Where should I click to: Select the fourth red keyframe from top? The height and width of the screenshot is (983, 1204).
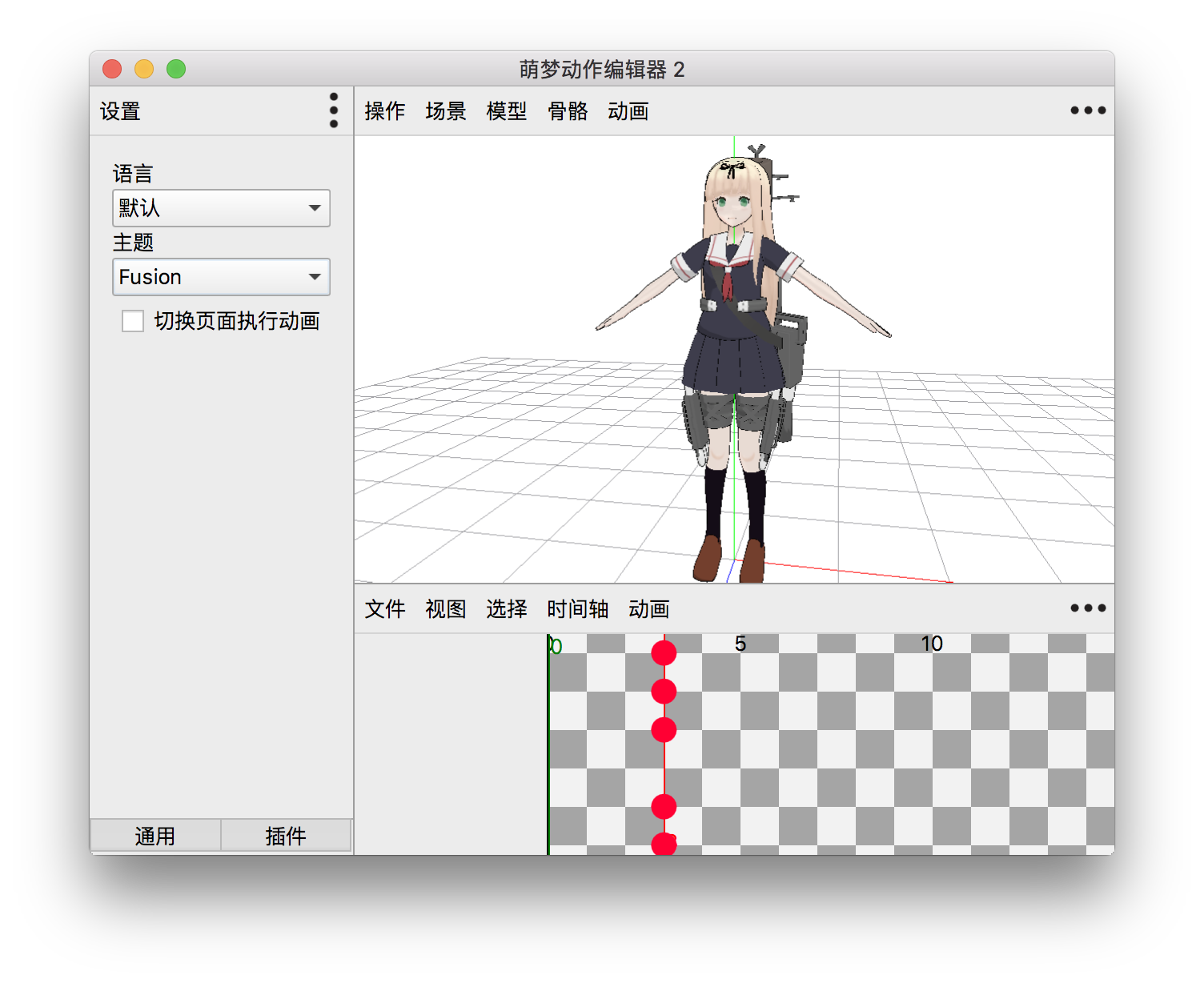[x=664, y=807]
